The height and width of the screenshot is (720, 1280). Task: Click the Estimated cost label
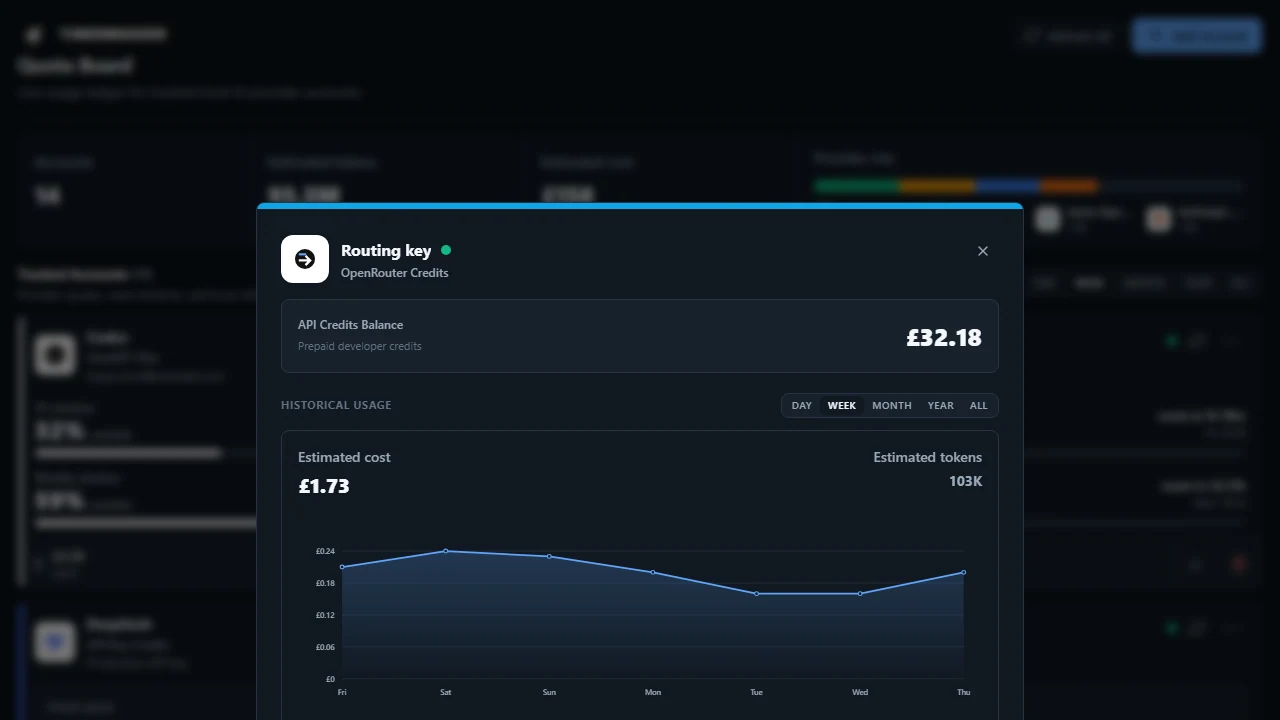pyautogui.click(x=344, y=457)
